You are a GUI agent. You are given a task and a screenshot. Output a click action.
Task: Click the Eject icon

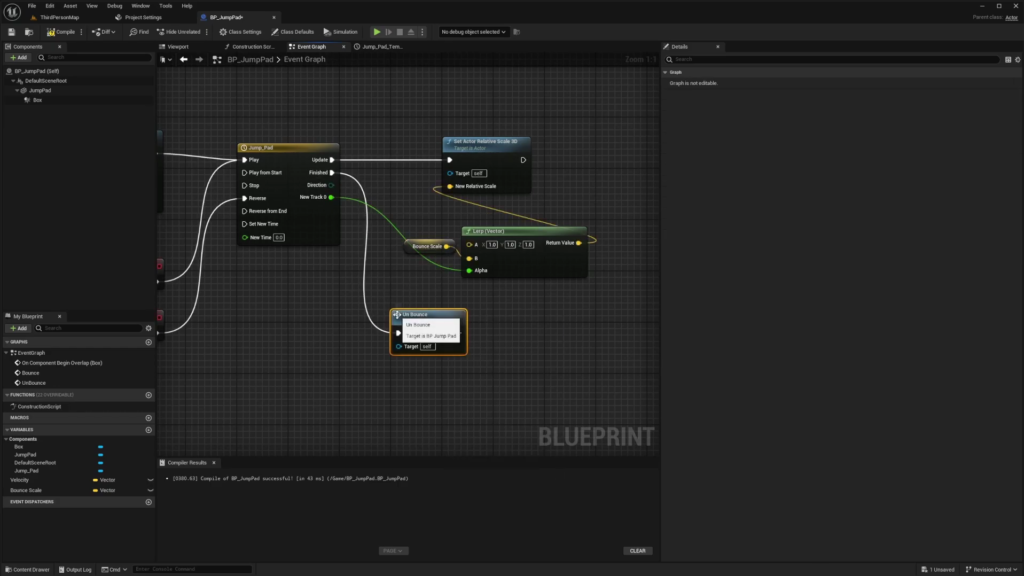click(x=411, y=31)
